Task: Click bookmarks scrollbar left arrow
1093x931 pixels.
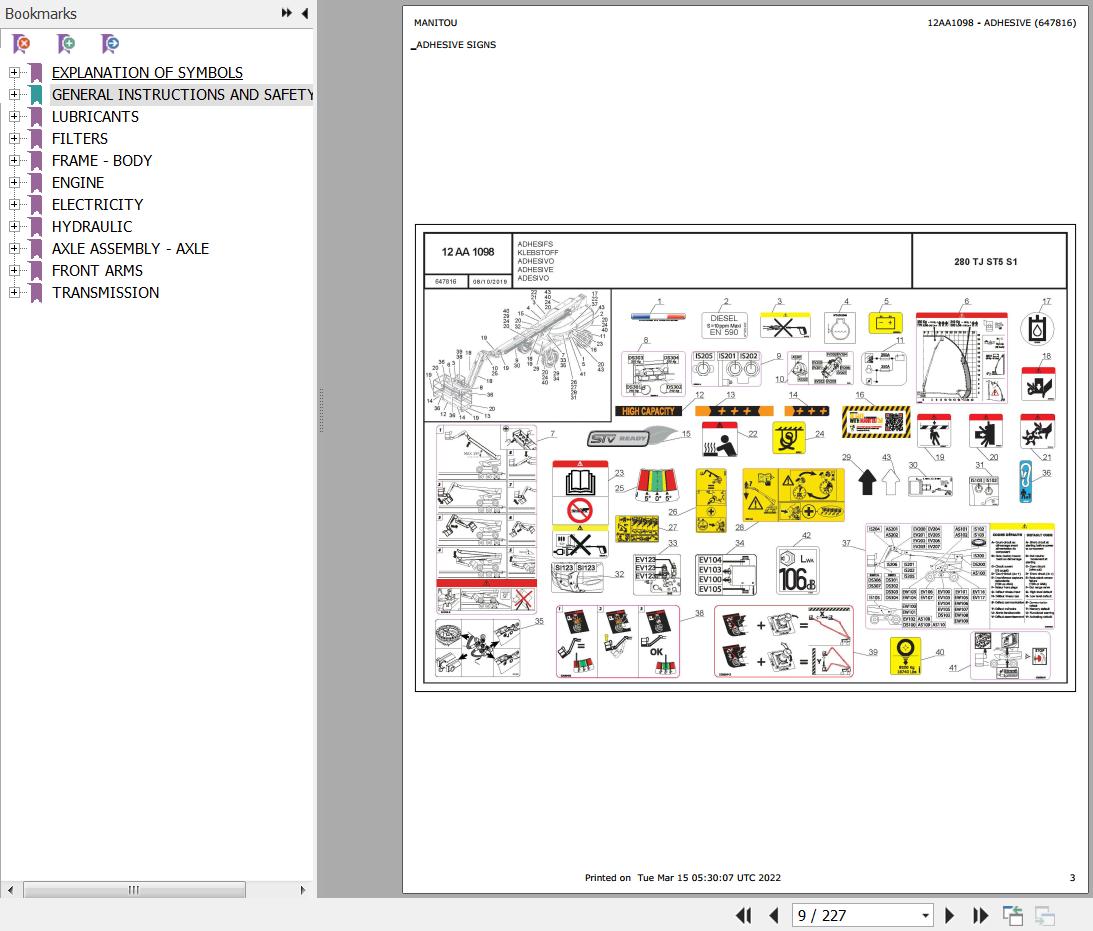Action: pos(10,890)
